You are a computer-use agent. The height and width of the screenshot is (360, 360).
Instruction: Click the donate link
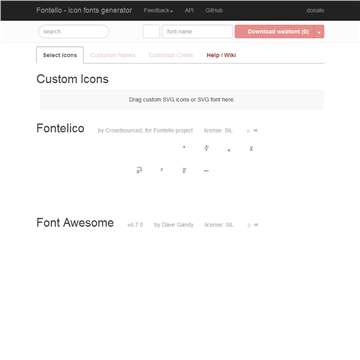[x=315, y=10]
